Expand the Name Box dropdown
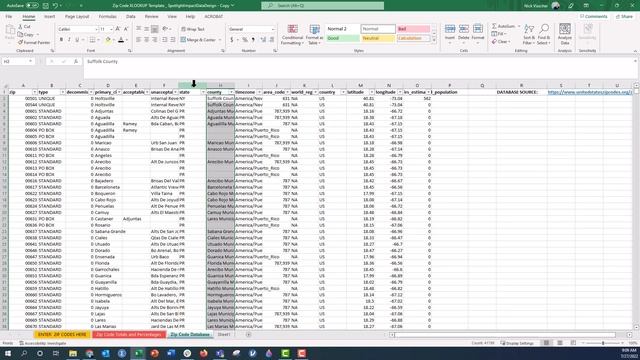The height and width of the screenshot is (360, 640). point(30,61)
